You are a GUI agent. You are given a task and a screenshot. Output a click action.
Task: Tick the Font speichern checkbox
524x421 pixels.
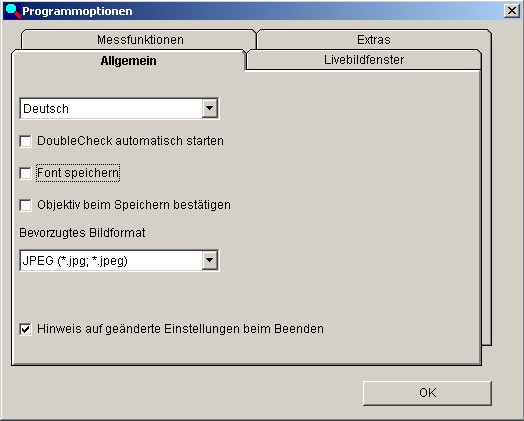(x=25, y=173)
